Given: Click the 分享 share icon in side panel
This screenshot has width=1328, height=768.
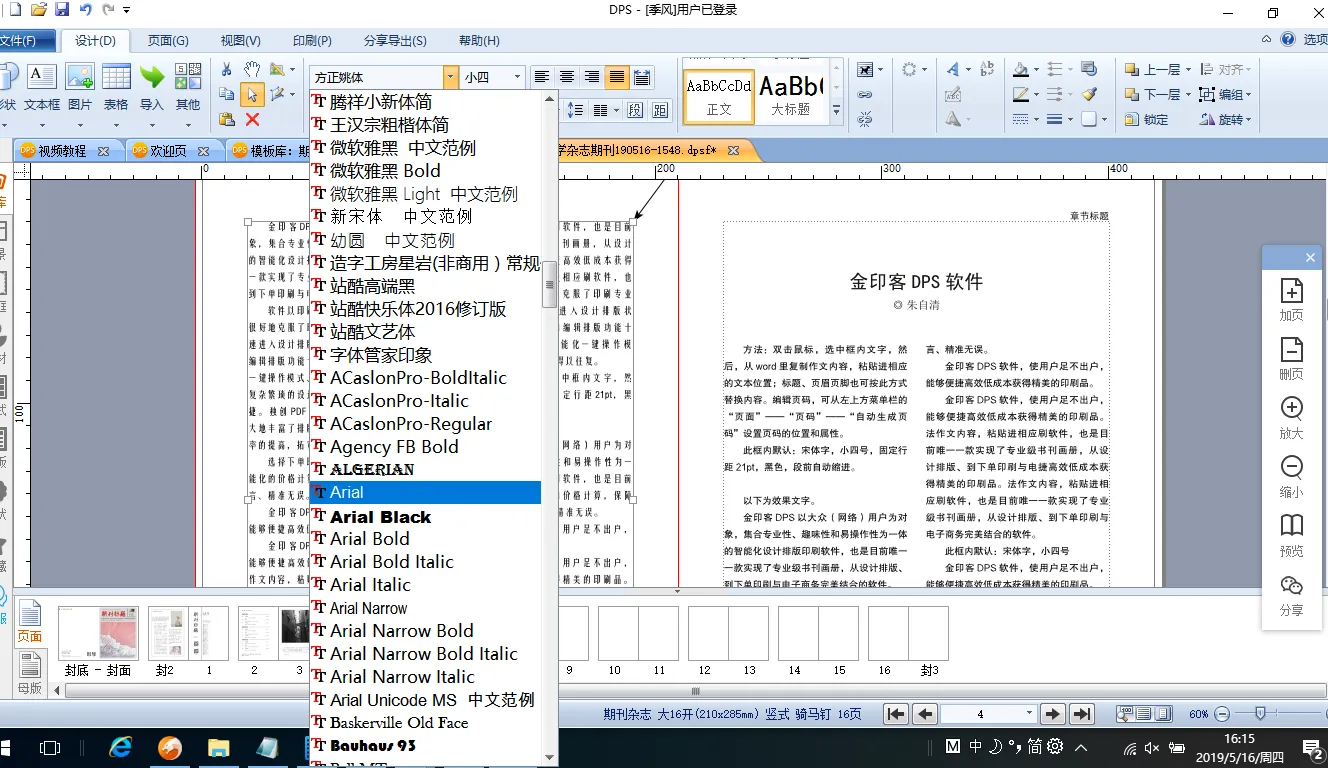Looking at the screenshot, I should point(1291,593).
